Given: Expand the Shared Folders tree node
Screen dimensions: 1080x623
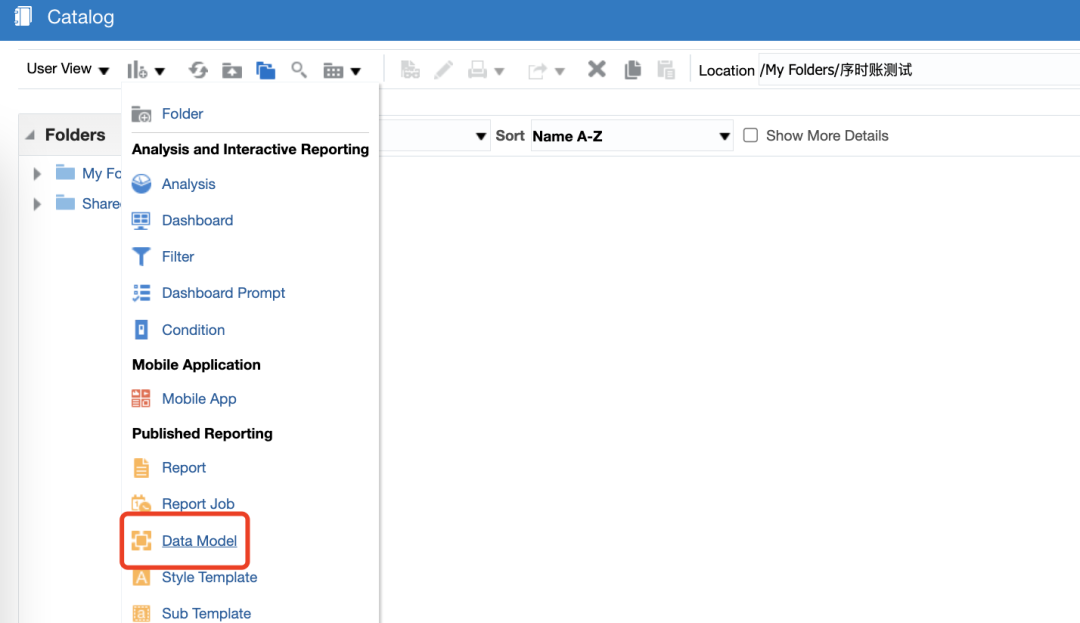Looking at the screenshot, I should 37,204.
